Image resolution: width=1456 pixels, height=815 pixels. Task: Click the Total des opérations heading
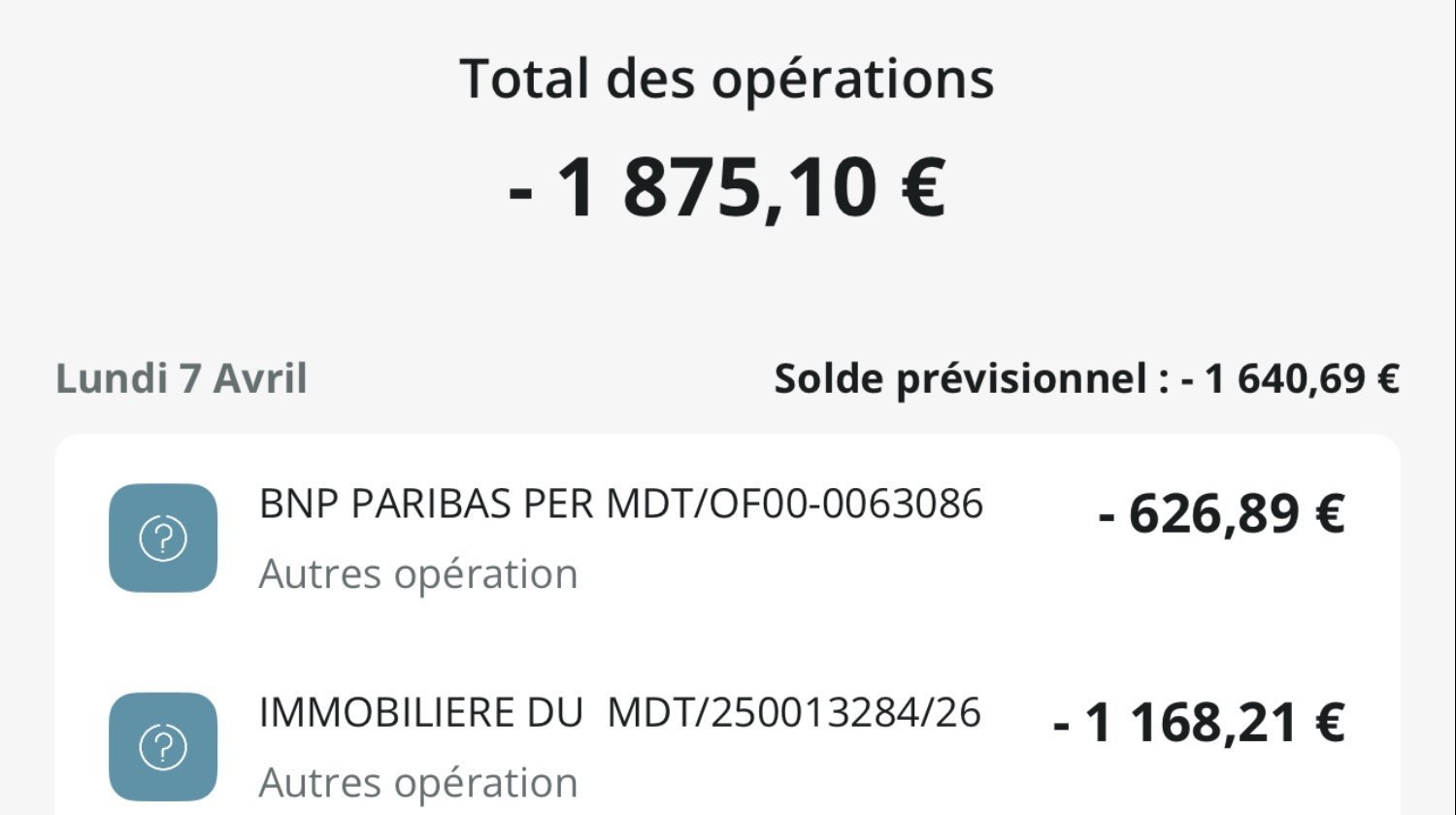coord(727,79)
